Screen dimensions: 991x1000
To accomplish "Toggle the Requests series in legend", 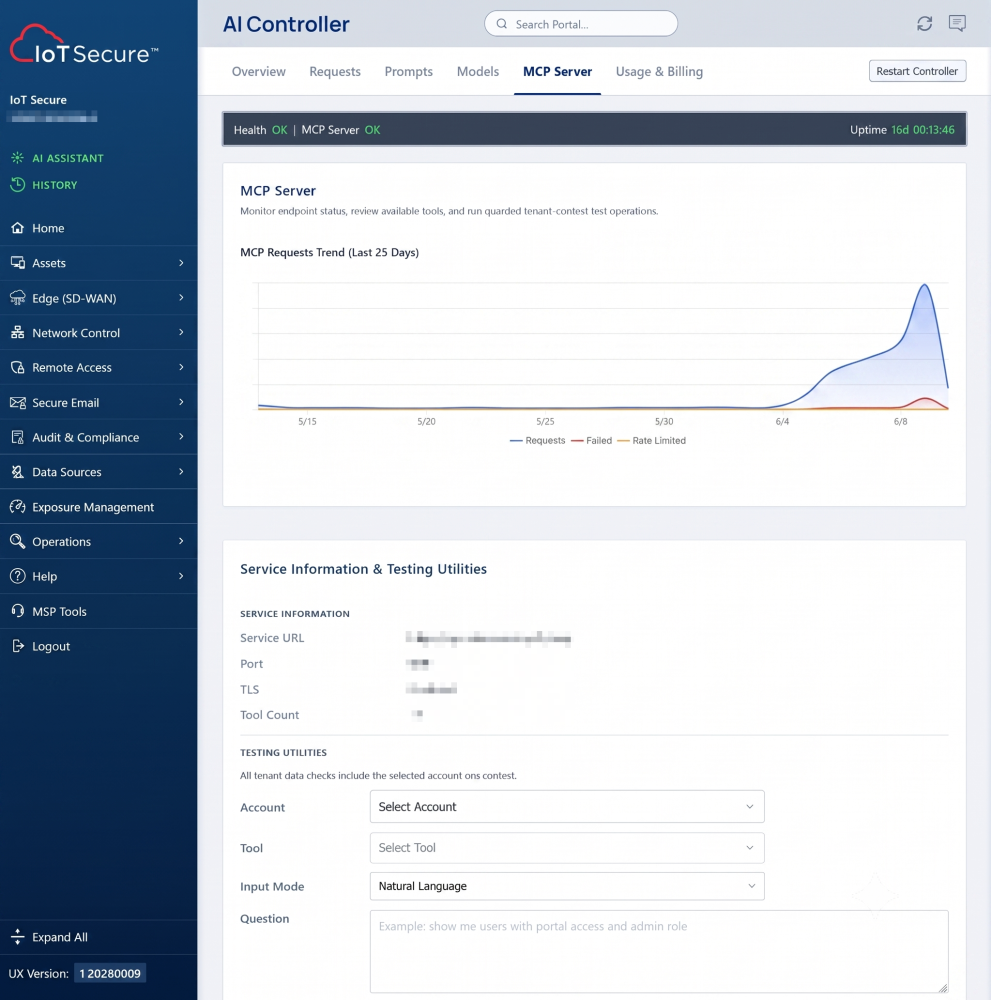I will click(538, 441).
